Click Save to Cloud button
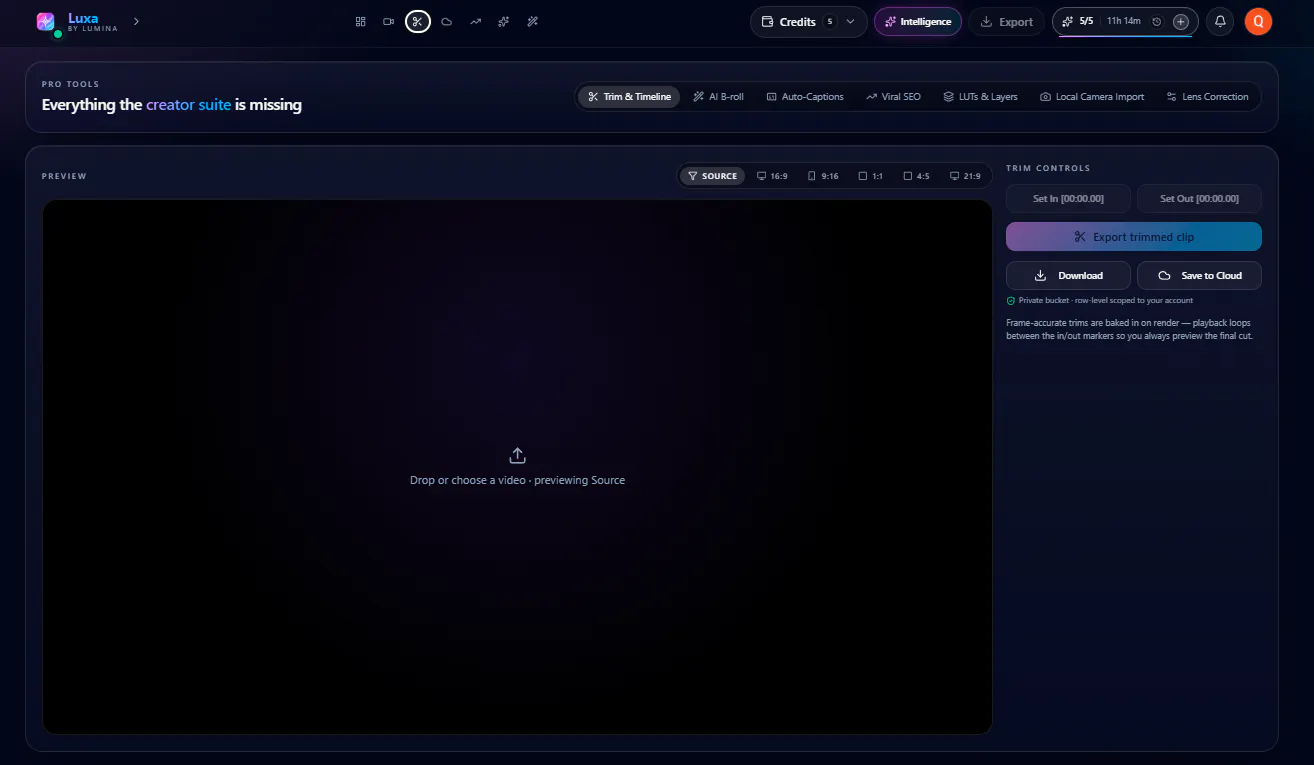 tap(1199, 275)
